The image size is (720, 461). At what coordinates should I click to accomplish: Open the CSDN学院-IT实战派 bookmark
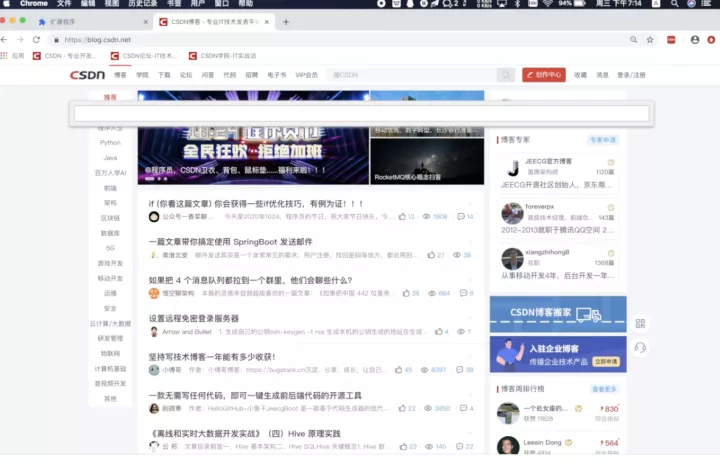click(x=223, y=56)
